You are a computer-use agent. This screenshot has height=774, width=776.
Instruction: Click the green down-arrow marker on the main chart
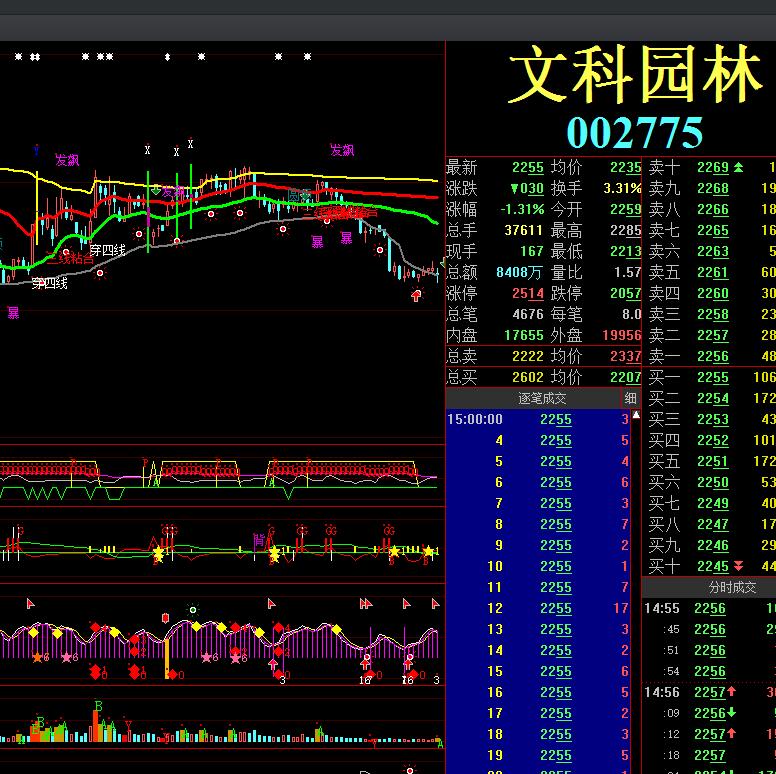point(156,190)
